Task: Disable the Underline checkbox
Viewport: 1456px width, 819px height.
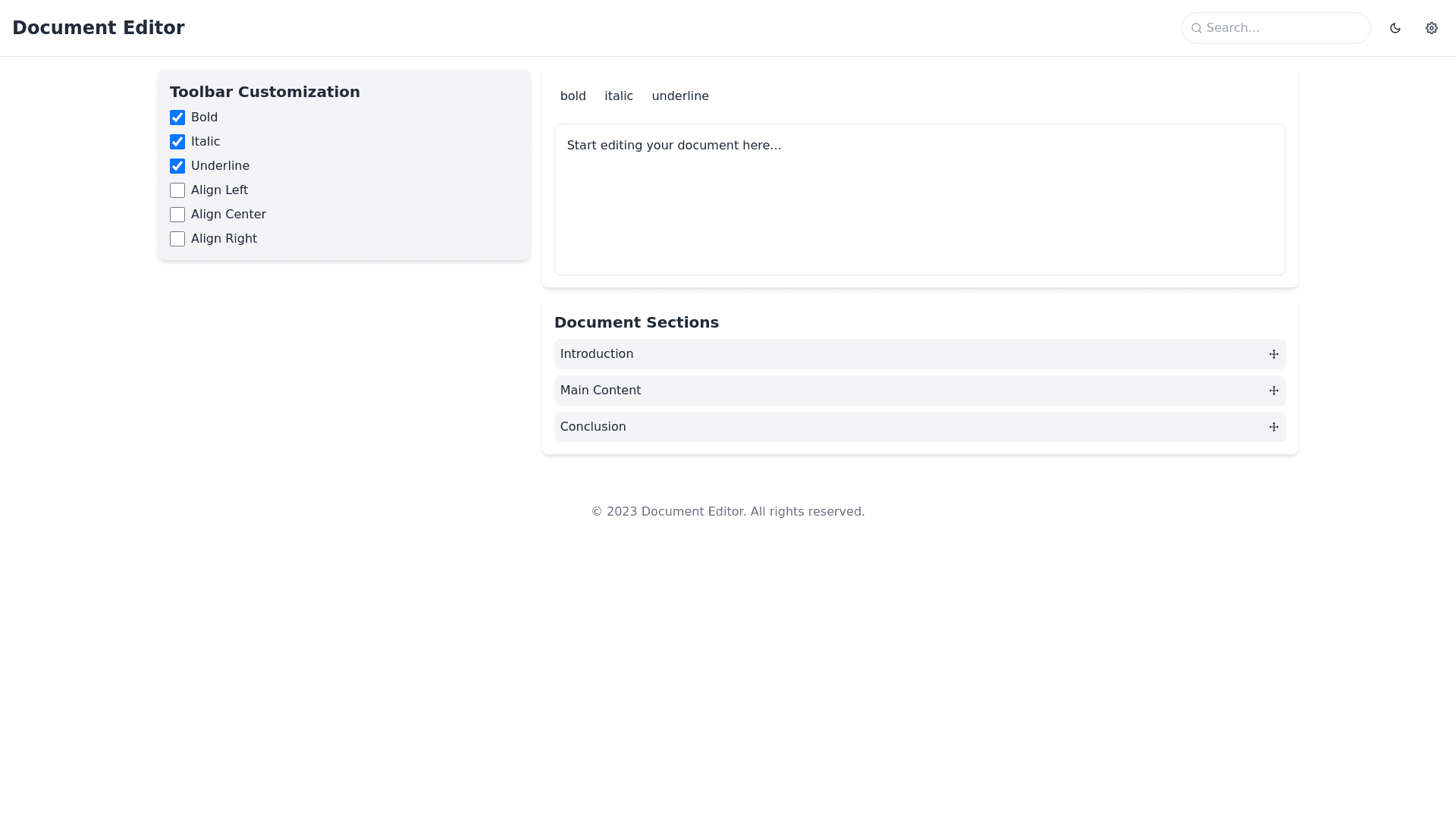Action: coord(177,166)
